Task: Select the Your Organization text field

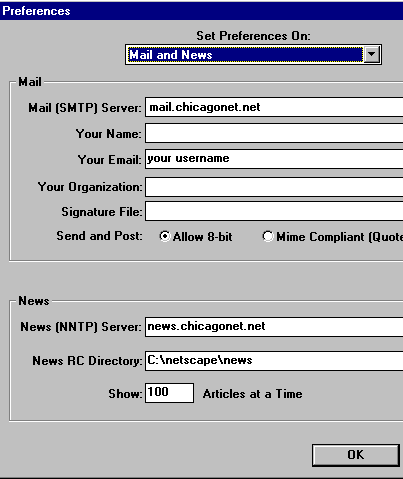Action: pyautogui.click(x=274, y=187)
